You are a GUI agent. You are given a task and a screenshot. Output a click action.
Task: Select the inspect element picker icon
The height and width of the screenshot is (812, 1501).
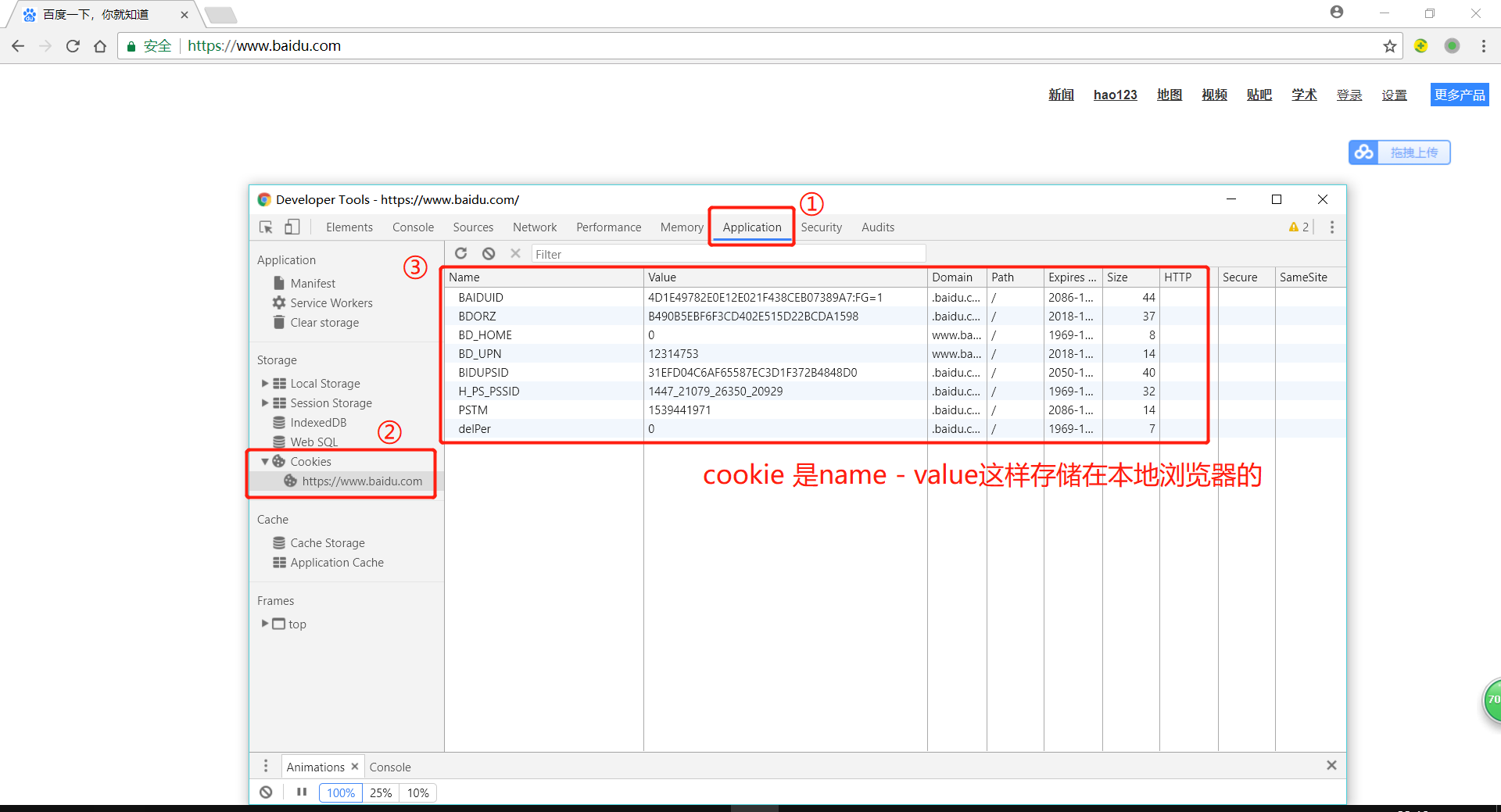[x=266, y=227]
